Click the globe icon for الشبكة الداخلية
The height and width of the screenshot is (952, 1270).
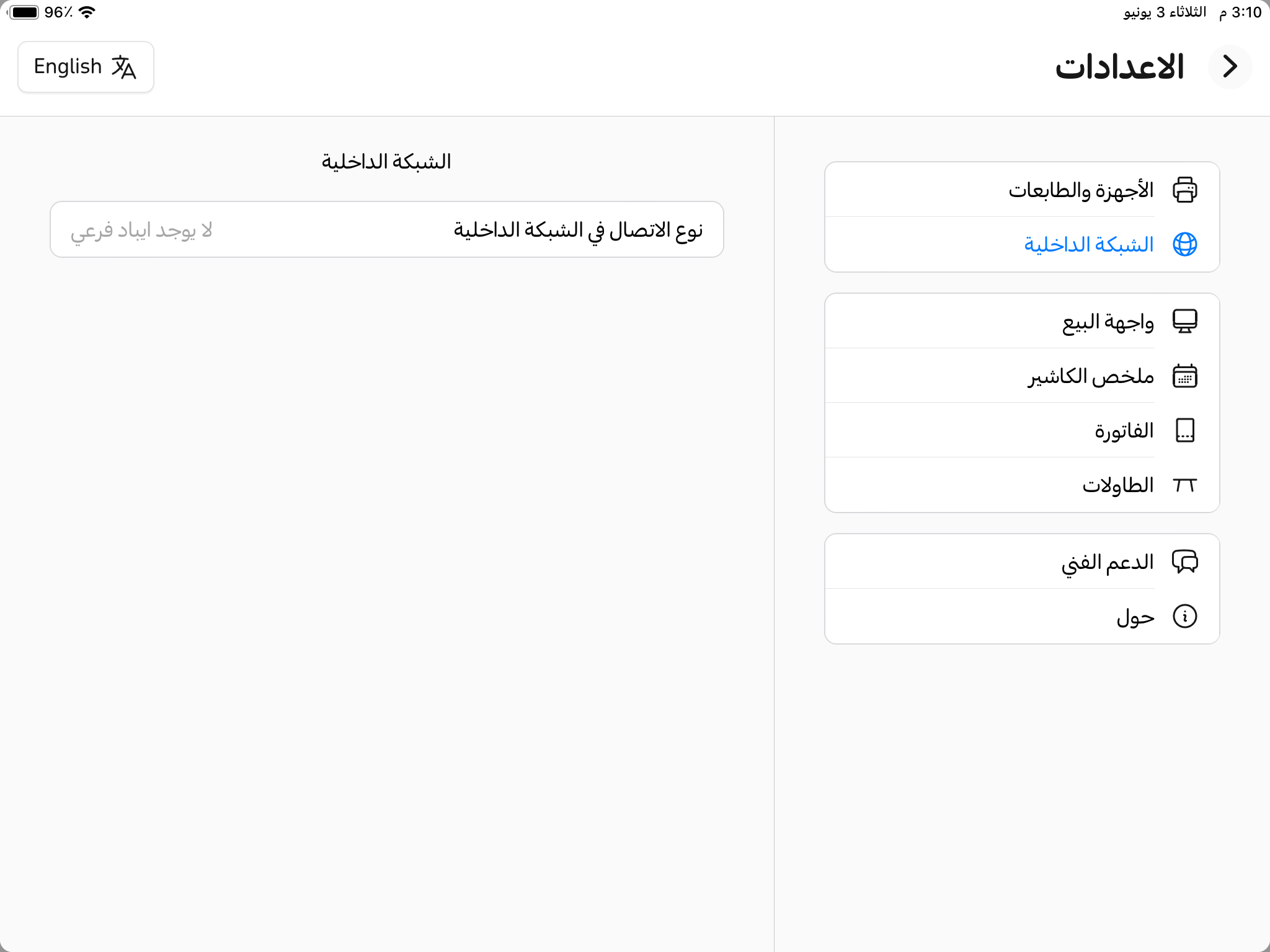point(1184,244)
